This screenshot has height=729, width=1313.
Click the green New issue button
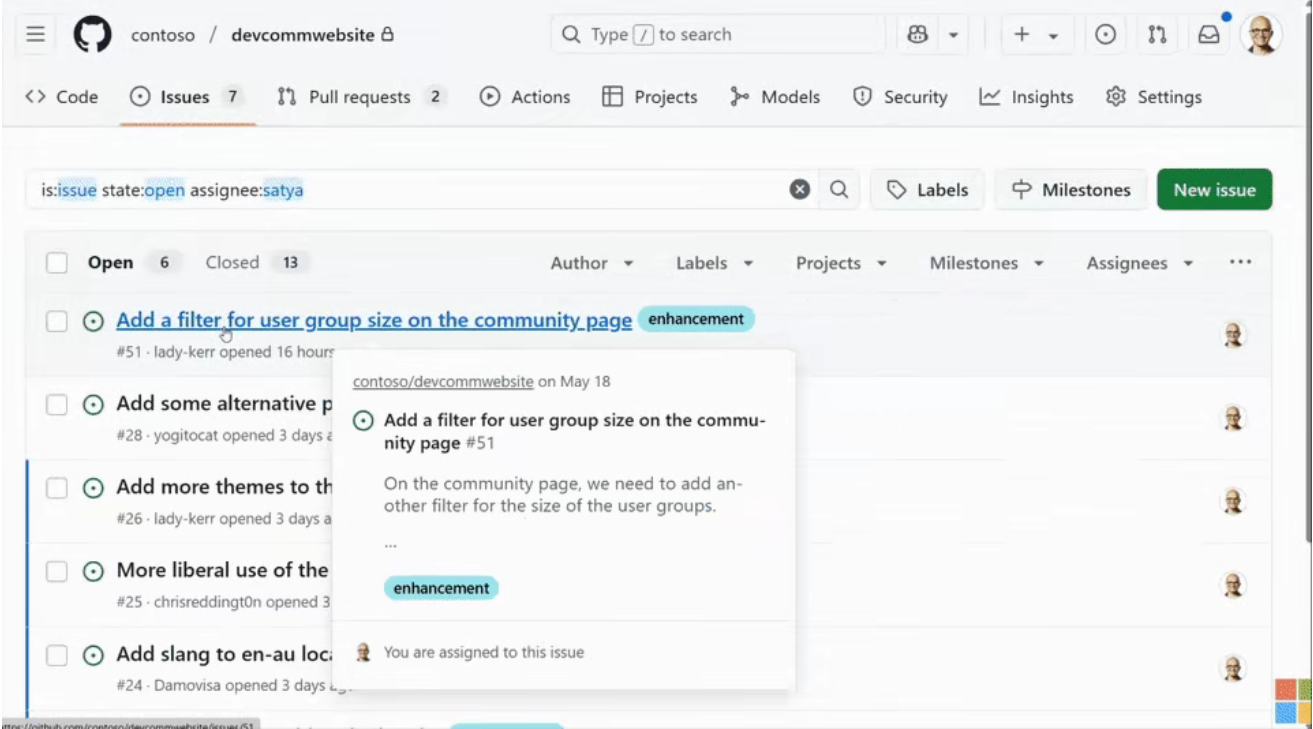point(1214,190)
